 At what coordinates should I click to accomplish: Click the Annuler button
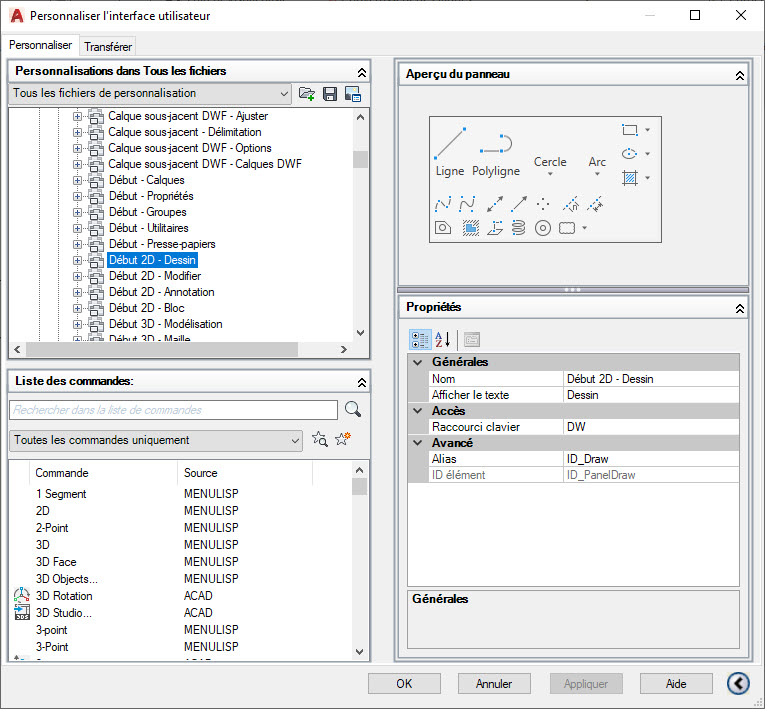pos(494,684)
